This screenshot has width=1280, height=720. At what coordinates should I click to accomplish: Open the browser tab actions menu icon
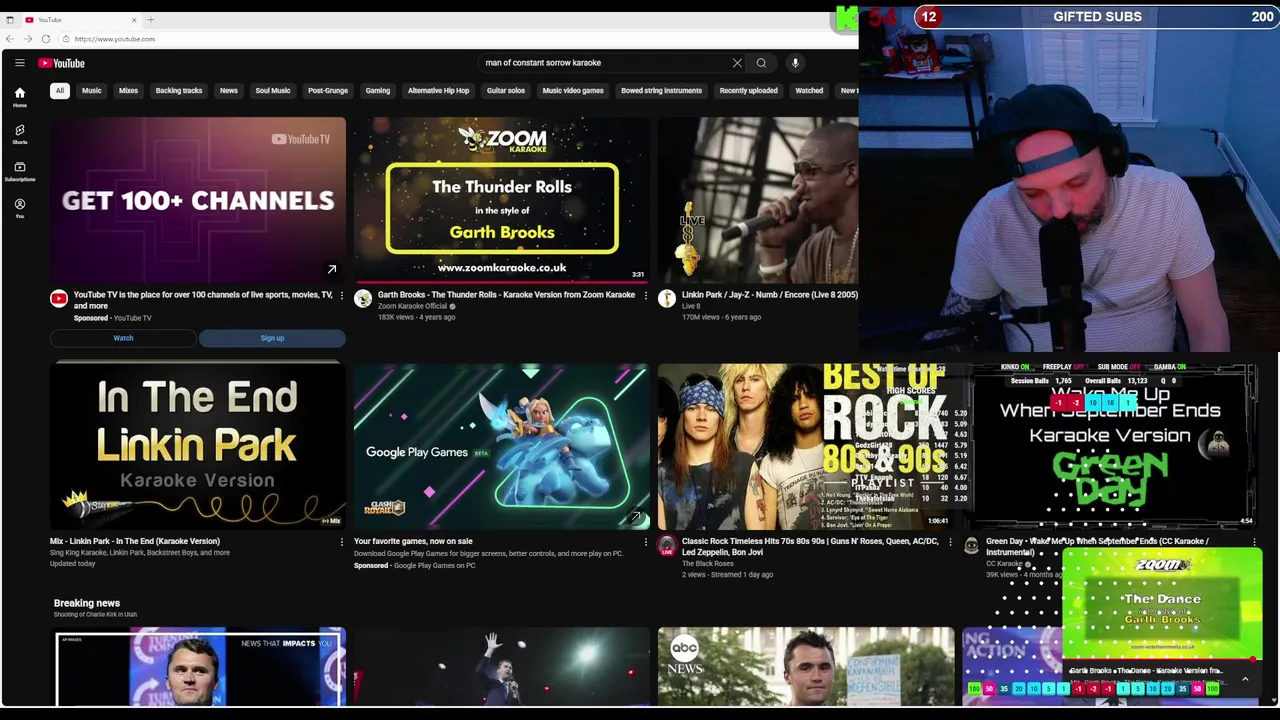tap(10, 20)
